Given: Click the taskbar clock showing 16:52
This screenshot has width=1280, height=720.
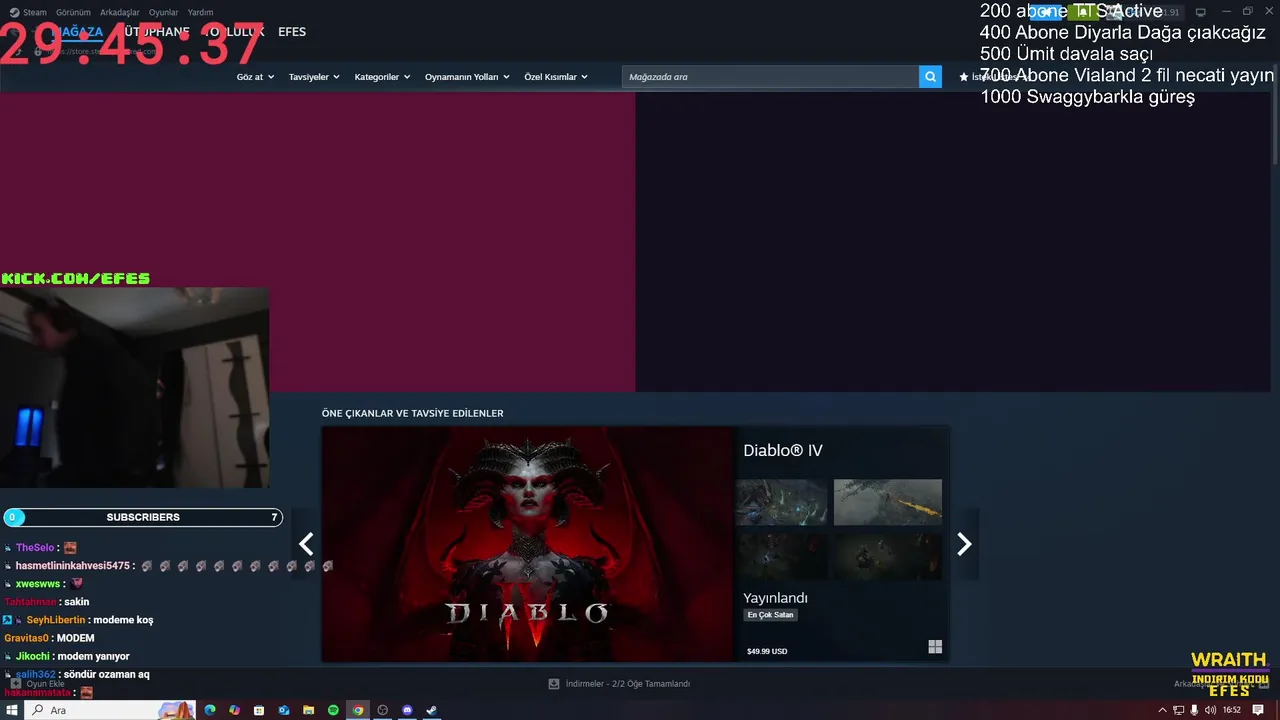Looking at the screenshot, I should (x=1232, y=710).
